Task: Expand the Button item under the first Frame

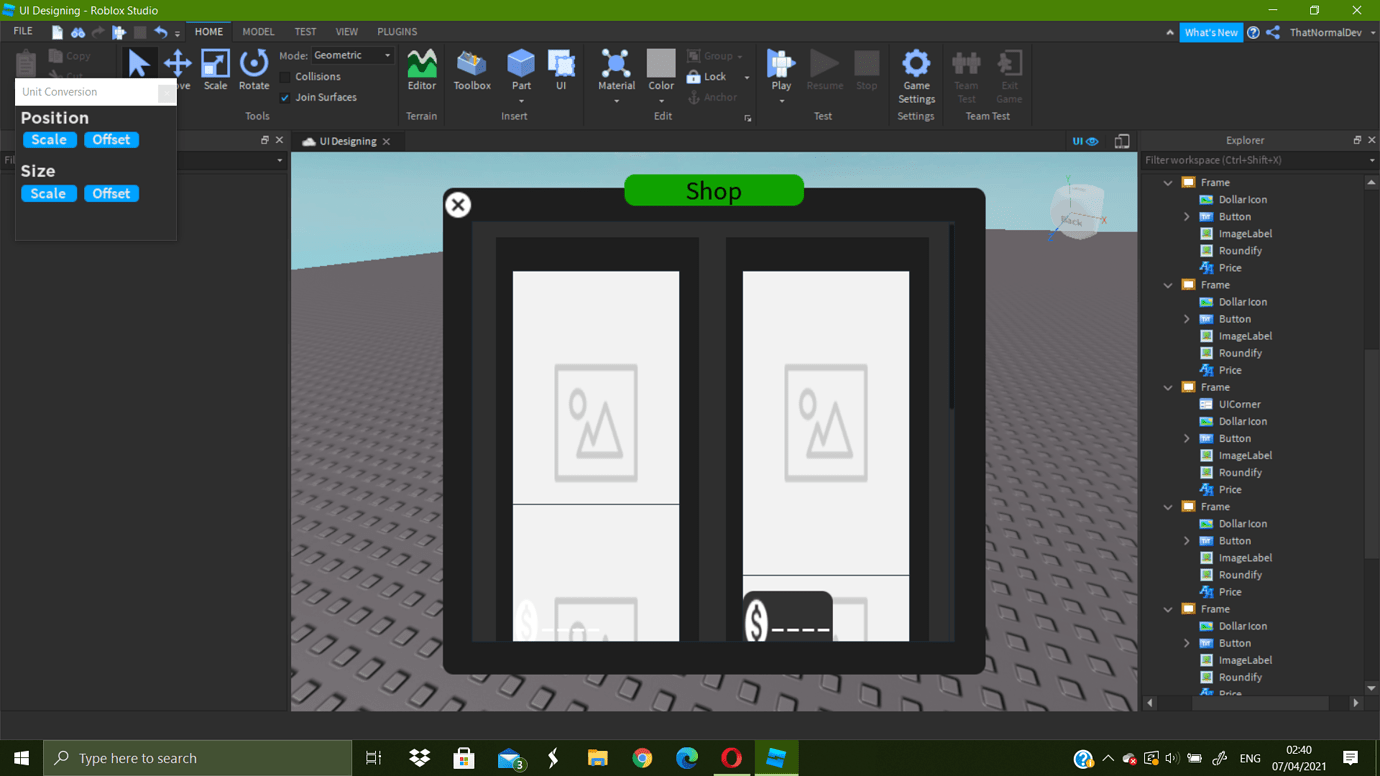Action: (1187, 216)
